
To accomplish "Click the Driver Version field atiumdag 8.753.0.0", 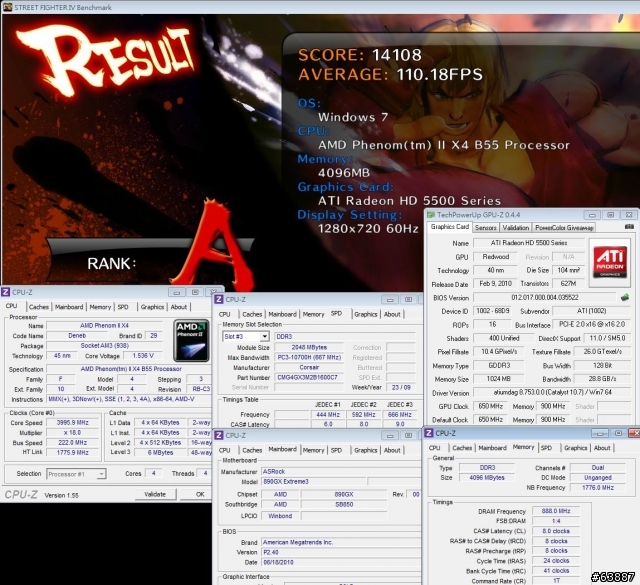I will [552, 393].
